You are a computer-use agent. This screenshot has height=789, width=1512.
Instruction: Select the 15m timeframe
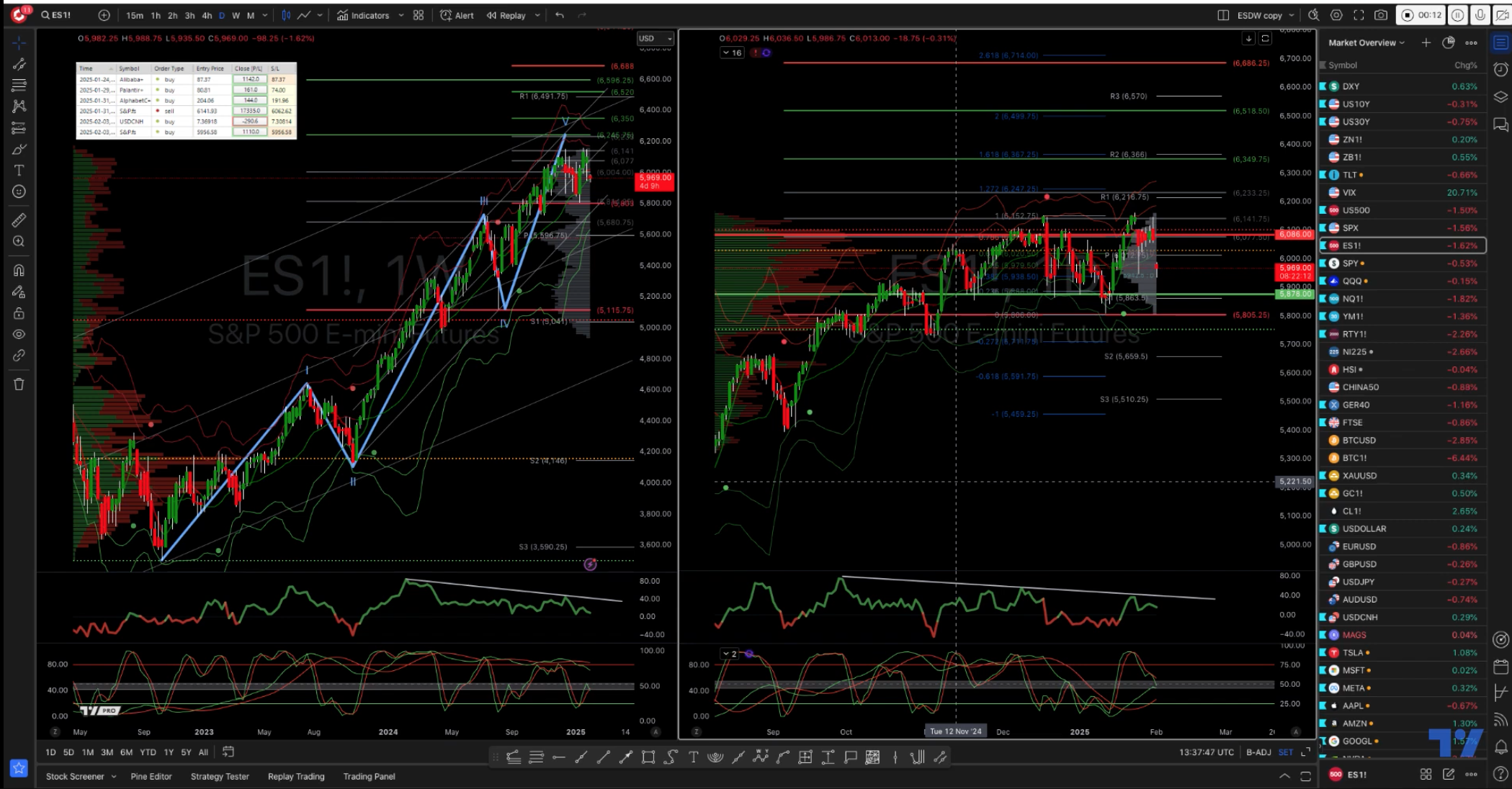pyautogui.click(x=134, y=15)
